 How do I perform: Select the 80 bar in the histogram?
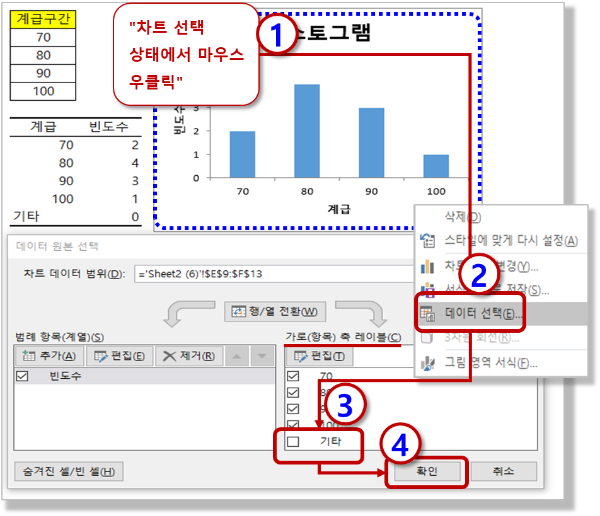[x=307, y=131]
